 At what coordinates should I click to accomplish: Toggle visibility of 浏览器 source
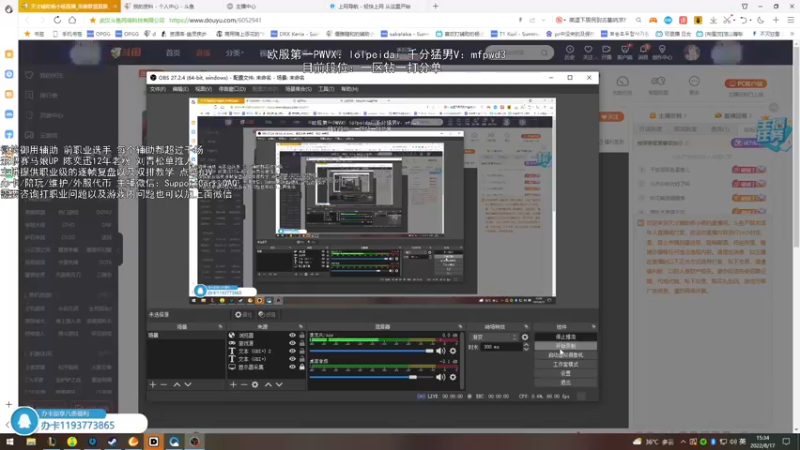(x=292, y=336)
